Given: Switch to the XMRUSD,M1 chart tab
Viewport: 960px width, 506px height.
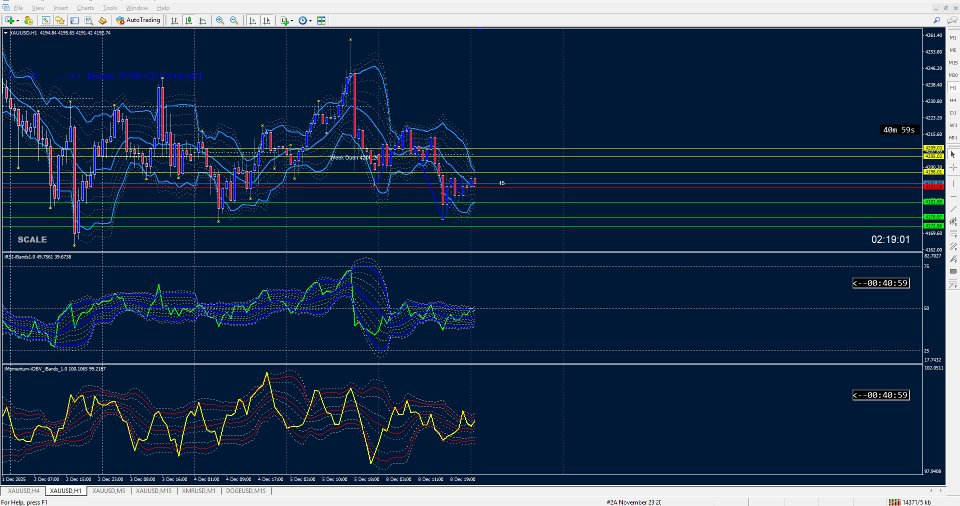Looking at the screenshot, I should point(198,491).
